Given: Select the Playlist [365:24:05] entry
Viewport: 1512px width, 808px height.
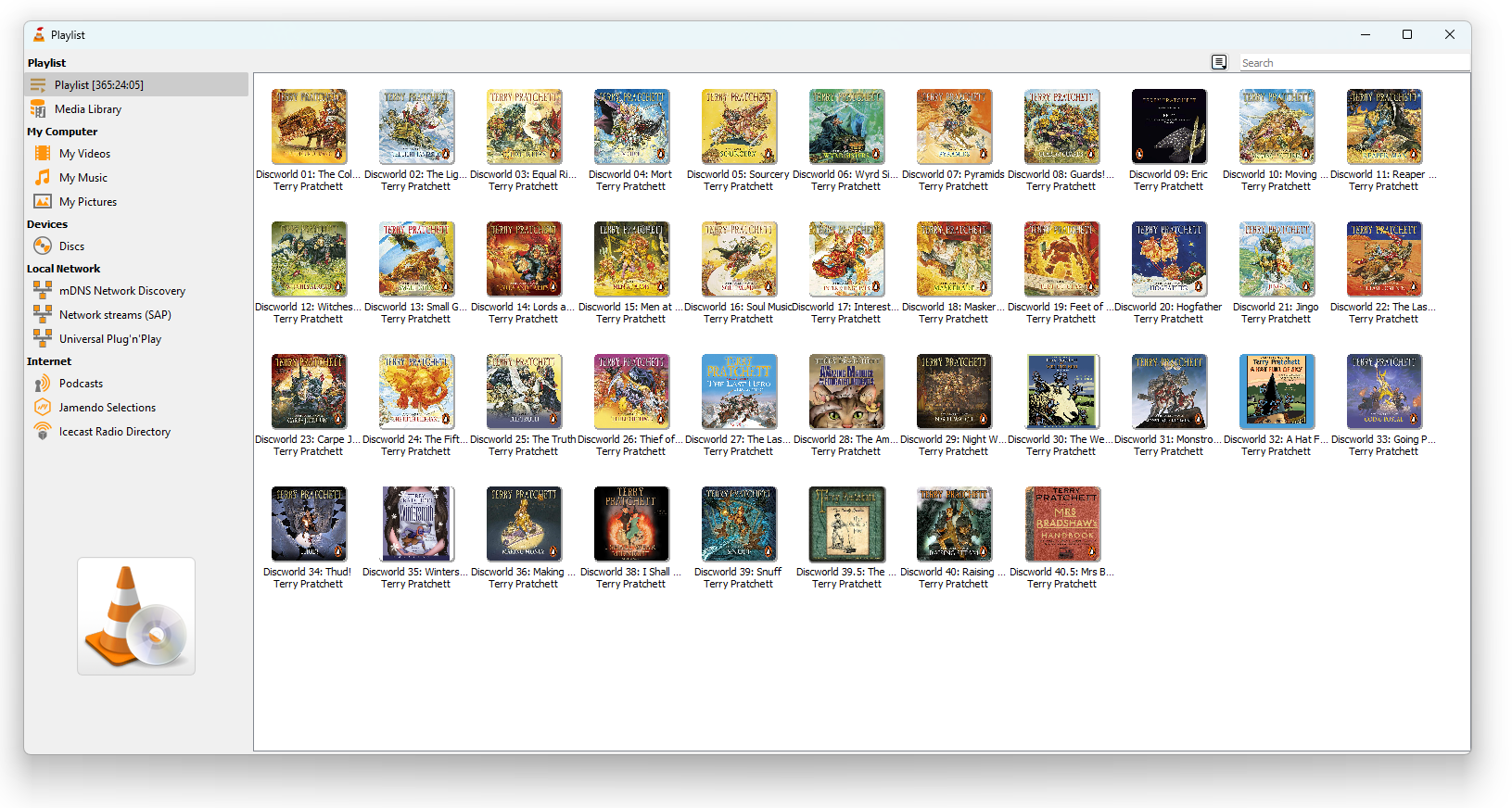Looking at the screenshot, I should (x=136, y=85).
